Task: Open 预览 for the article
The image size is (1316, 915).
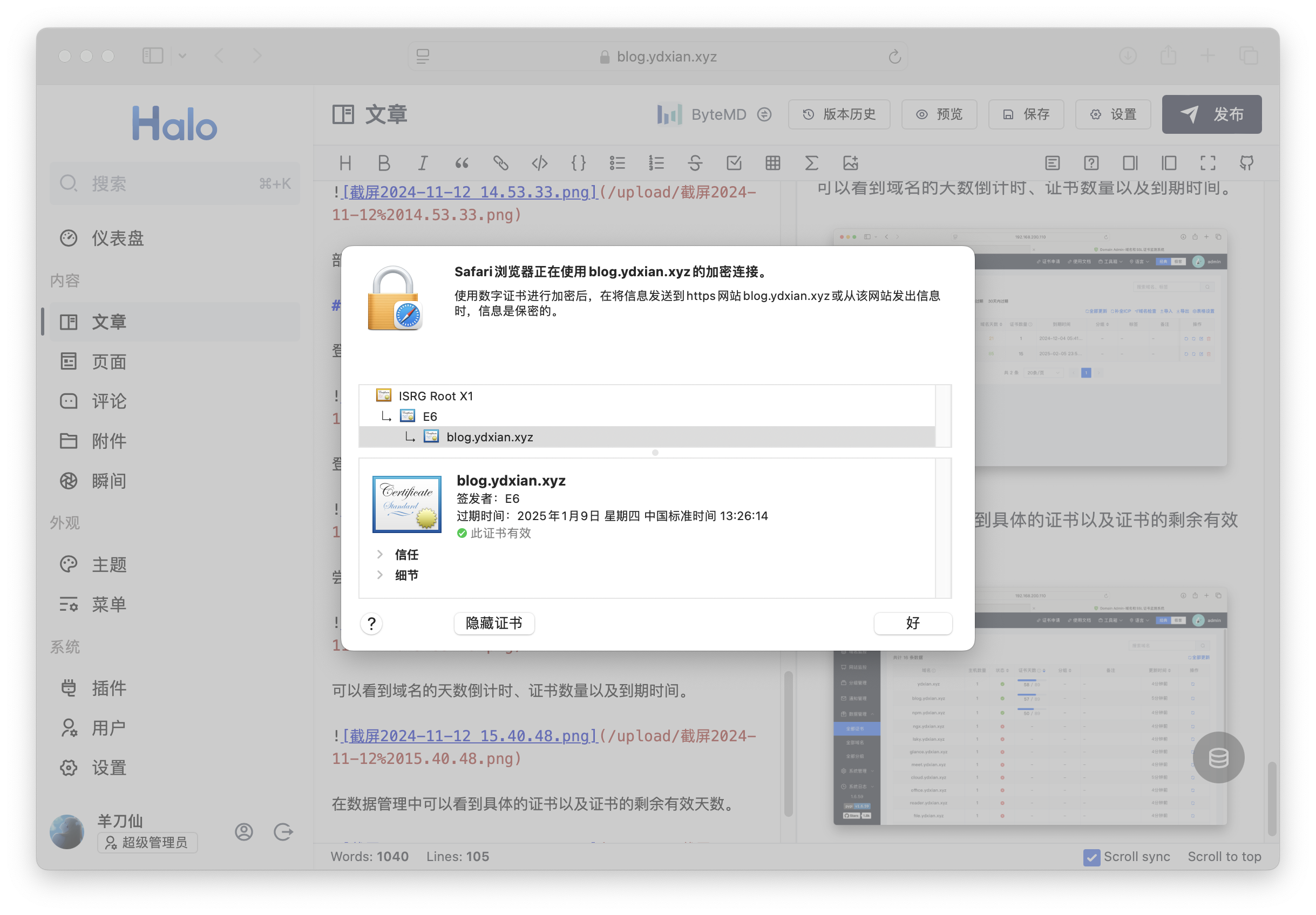Action: click(x=939, y=114)
